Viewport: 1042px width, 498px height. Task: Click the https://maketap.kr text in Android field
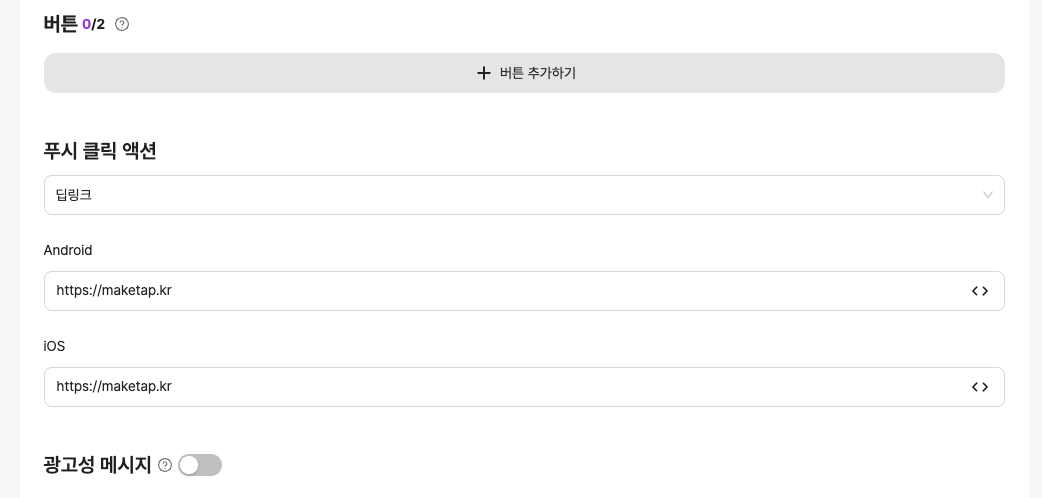(x=114, y=291)
